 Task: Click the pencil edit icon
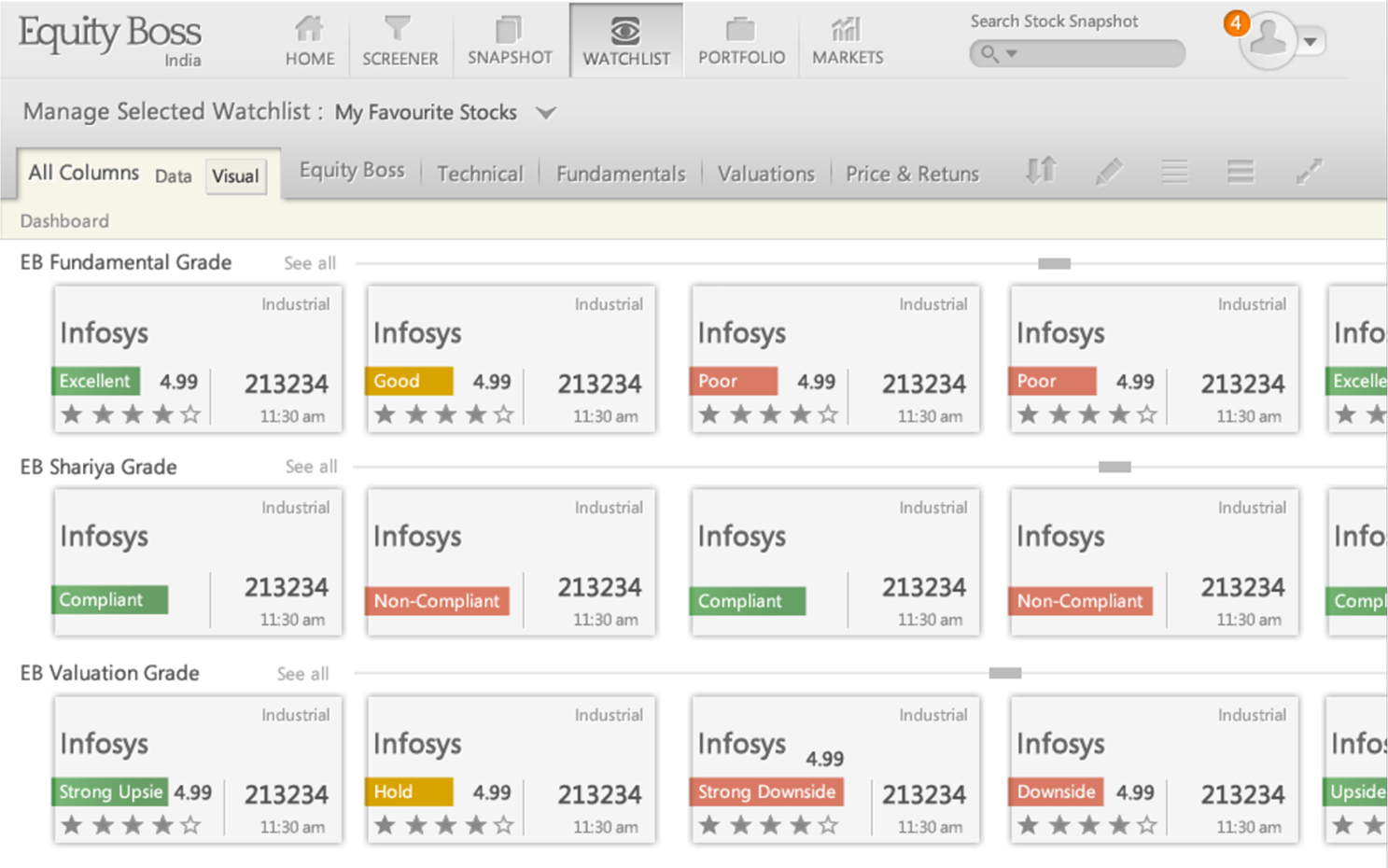[x=1108, y=171]
